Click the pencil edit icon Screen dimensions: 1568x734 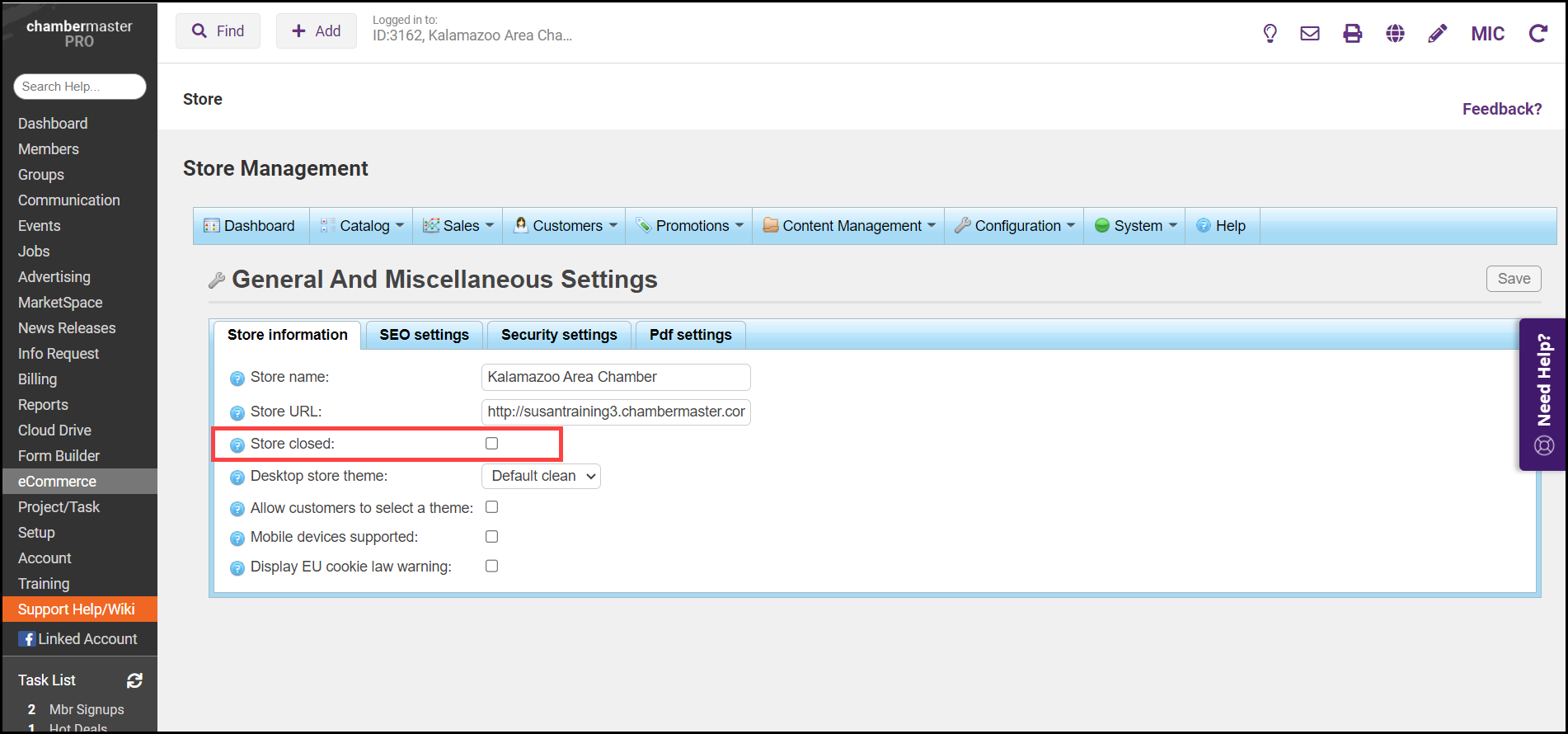[1437, 33]
